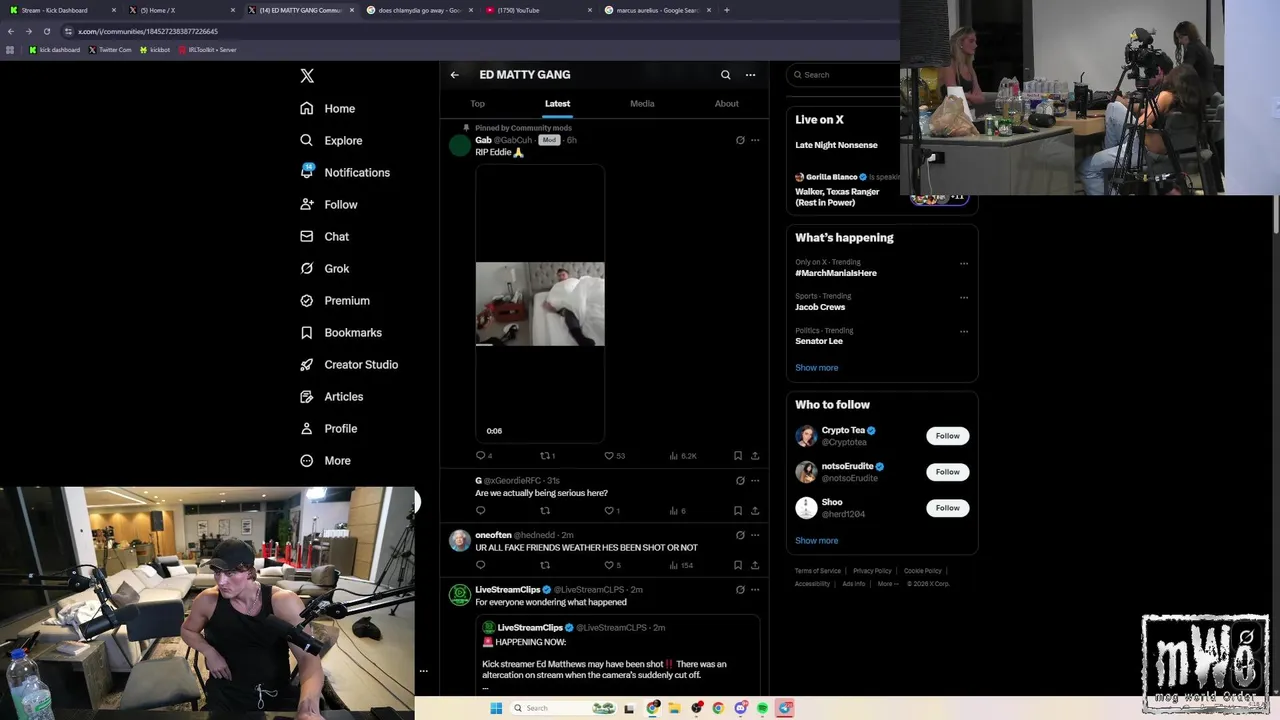Go to Home in X sidebar
The image size is (1280, 720).
[328, 108]
